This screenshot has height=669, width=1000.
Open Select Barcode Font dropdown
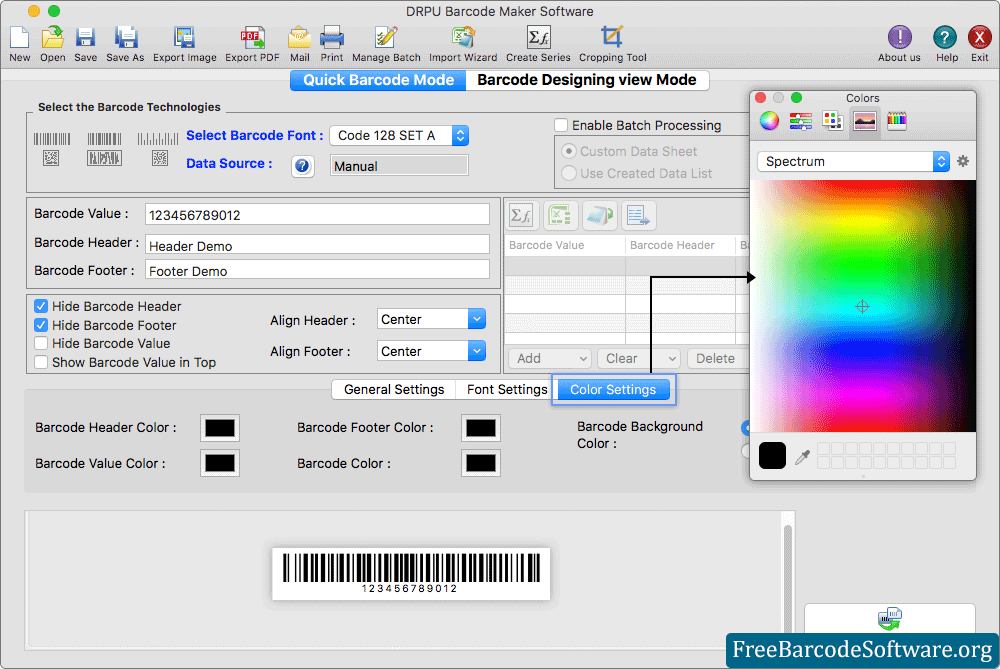point(399,136)
